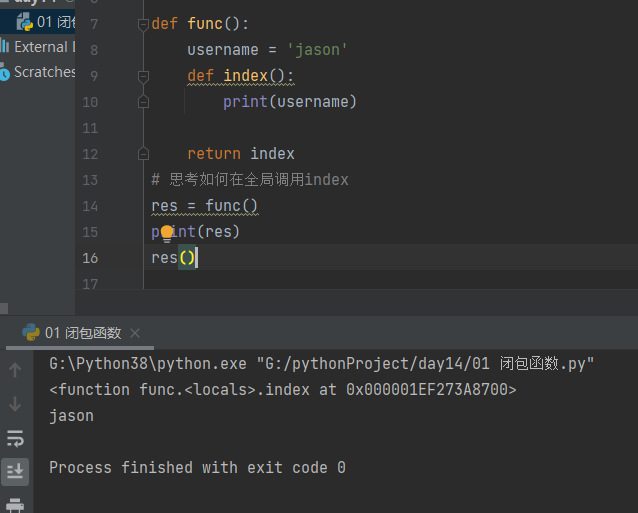
Task: Toggle scroll to end in Run console
Action: (15, 471)
